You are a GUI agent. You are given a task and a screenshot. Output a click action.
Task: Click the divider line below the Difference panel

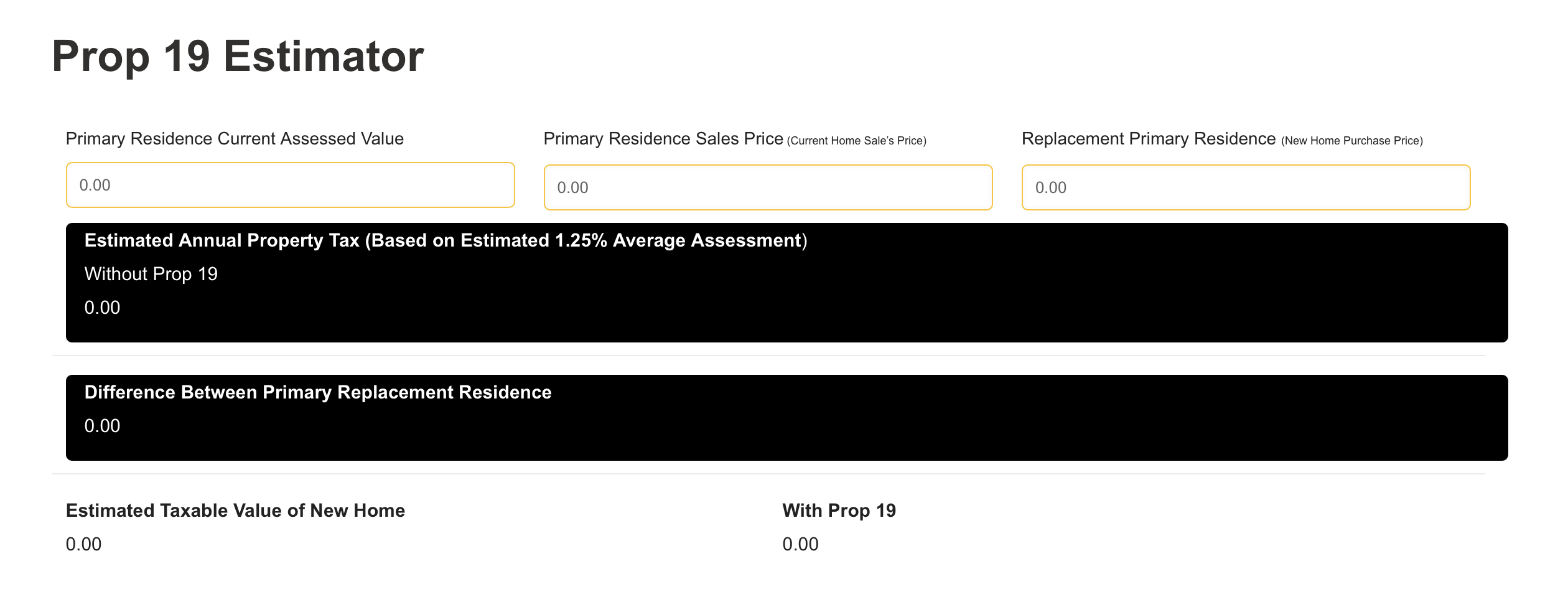[768, 474]
